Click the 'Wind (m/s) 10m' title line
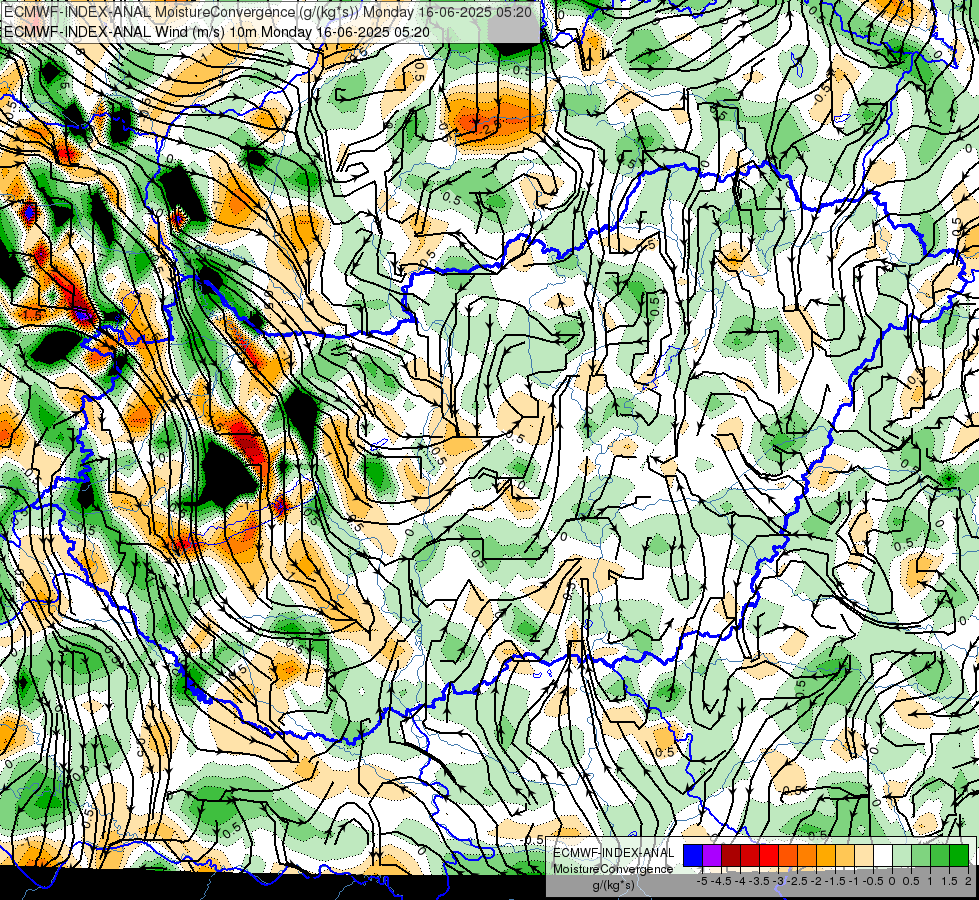 (x=216, y=31)
